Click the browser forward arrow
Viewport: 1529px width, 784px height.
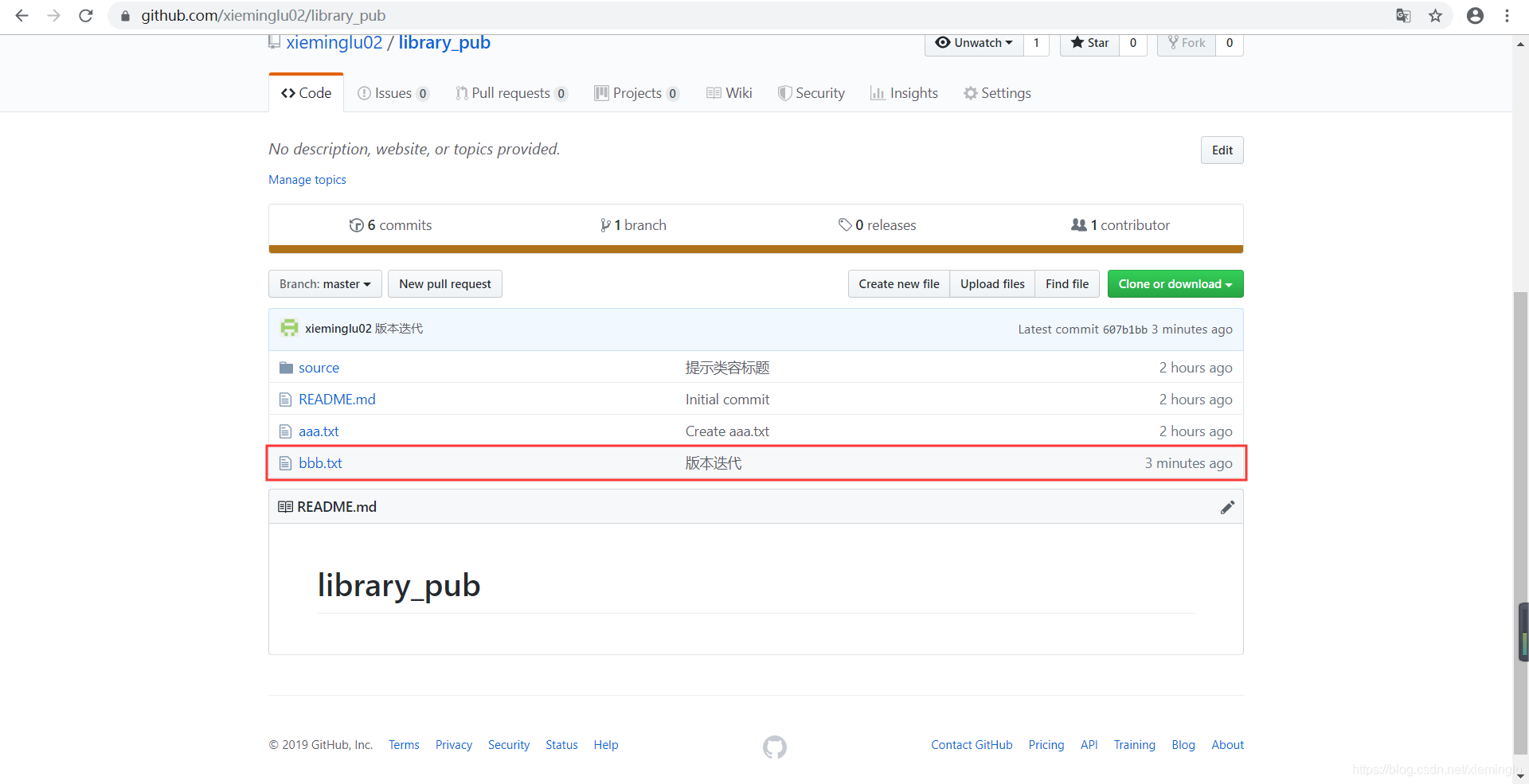53,16
